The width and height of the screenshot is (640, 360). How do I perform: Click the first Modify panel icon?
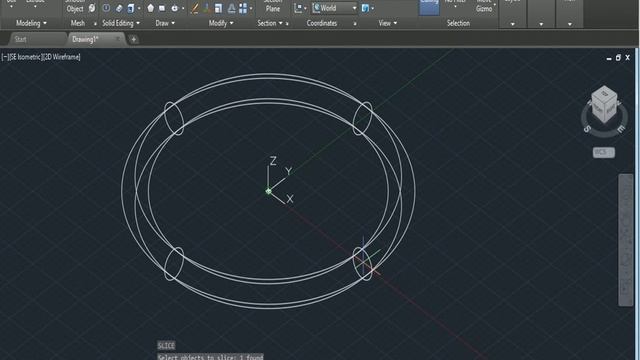point(195,8)
